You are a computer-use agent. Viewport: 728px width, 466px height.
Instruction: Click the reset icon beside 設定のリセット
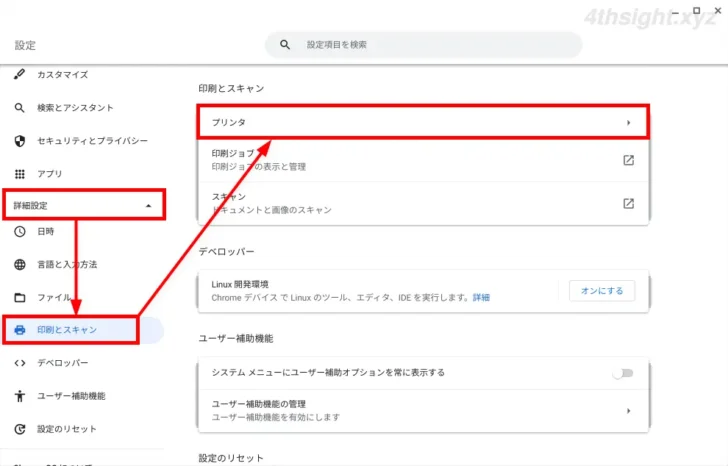click(20, 429)
